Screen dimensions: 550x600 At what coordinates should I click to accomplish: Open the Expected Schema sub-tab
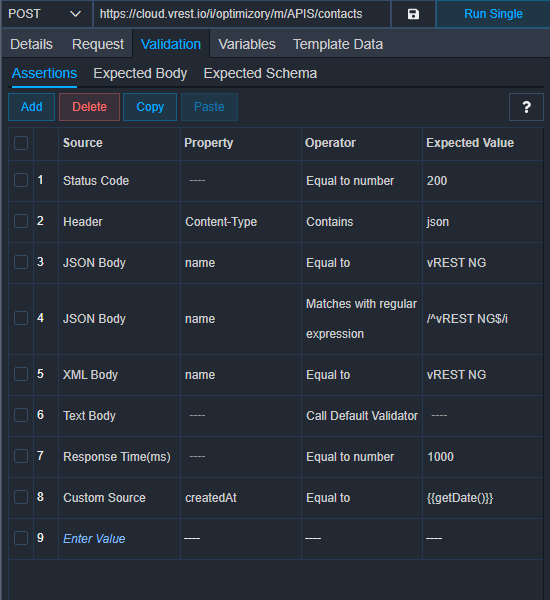(260, 73)
